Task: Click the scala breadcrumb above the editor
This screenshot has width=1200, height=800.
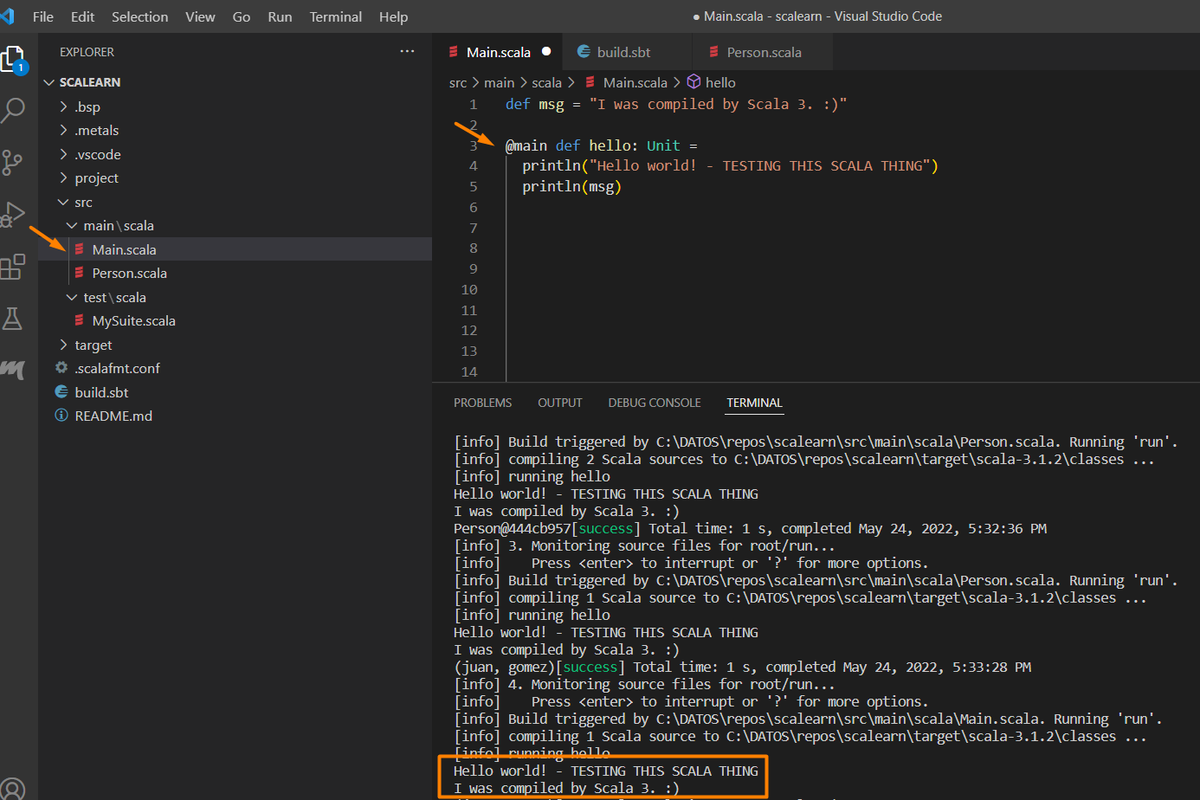Action: [547, 82]
